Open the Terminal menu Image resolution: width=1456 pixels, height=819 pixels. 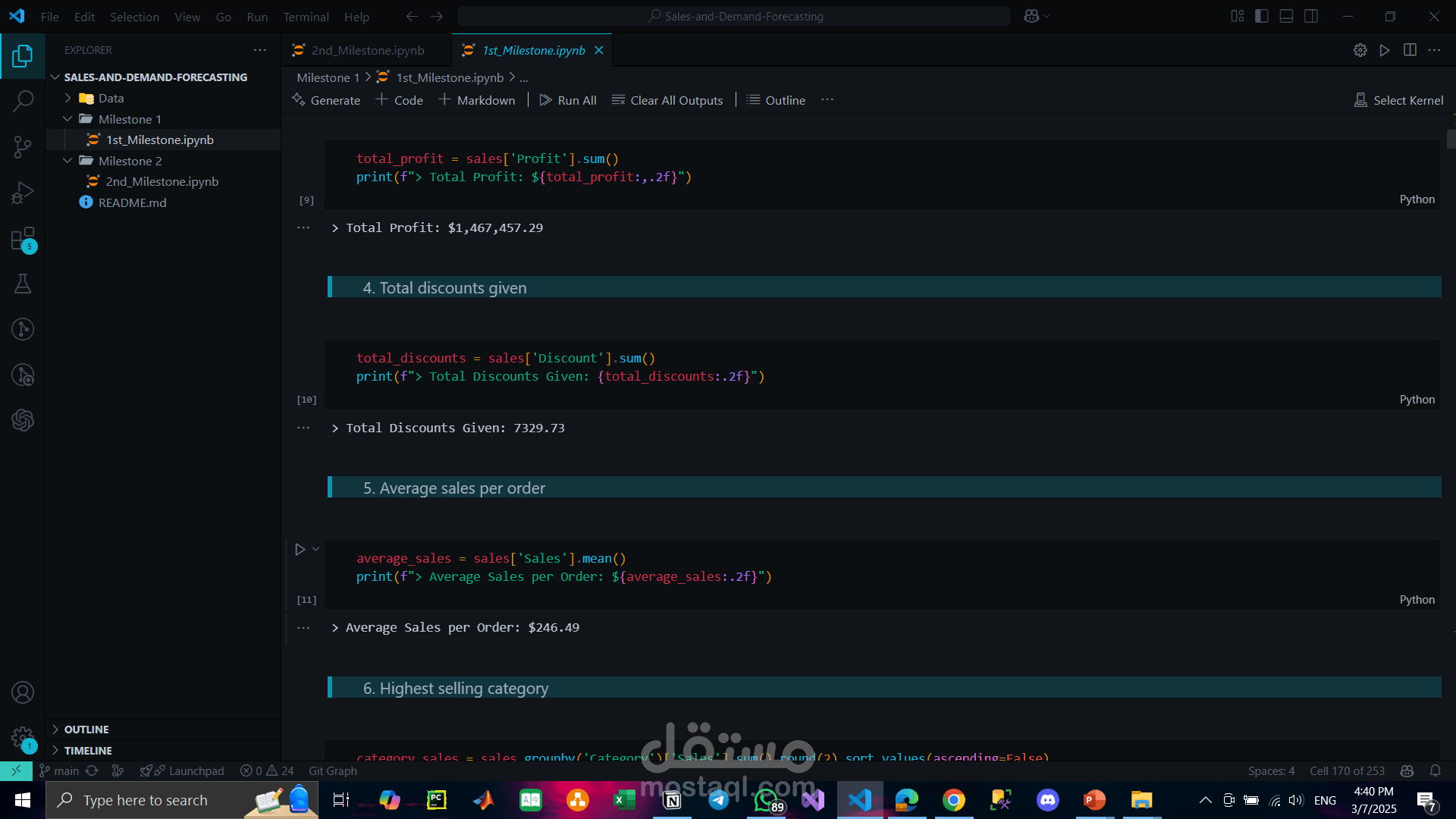[x=306, y=17]
